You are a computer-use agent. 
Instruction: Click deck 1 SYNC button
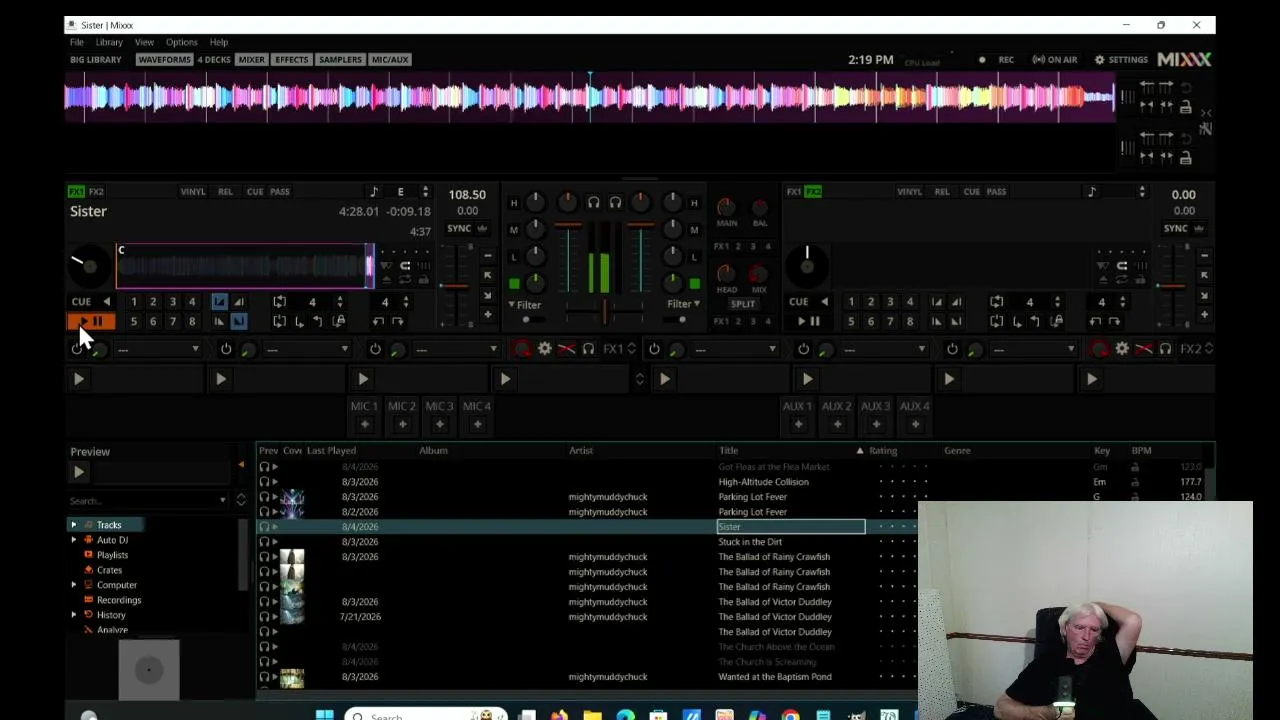pos(459,228)
